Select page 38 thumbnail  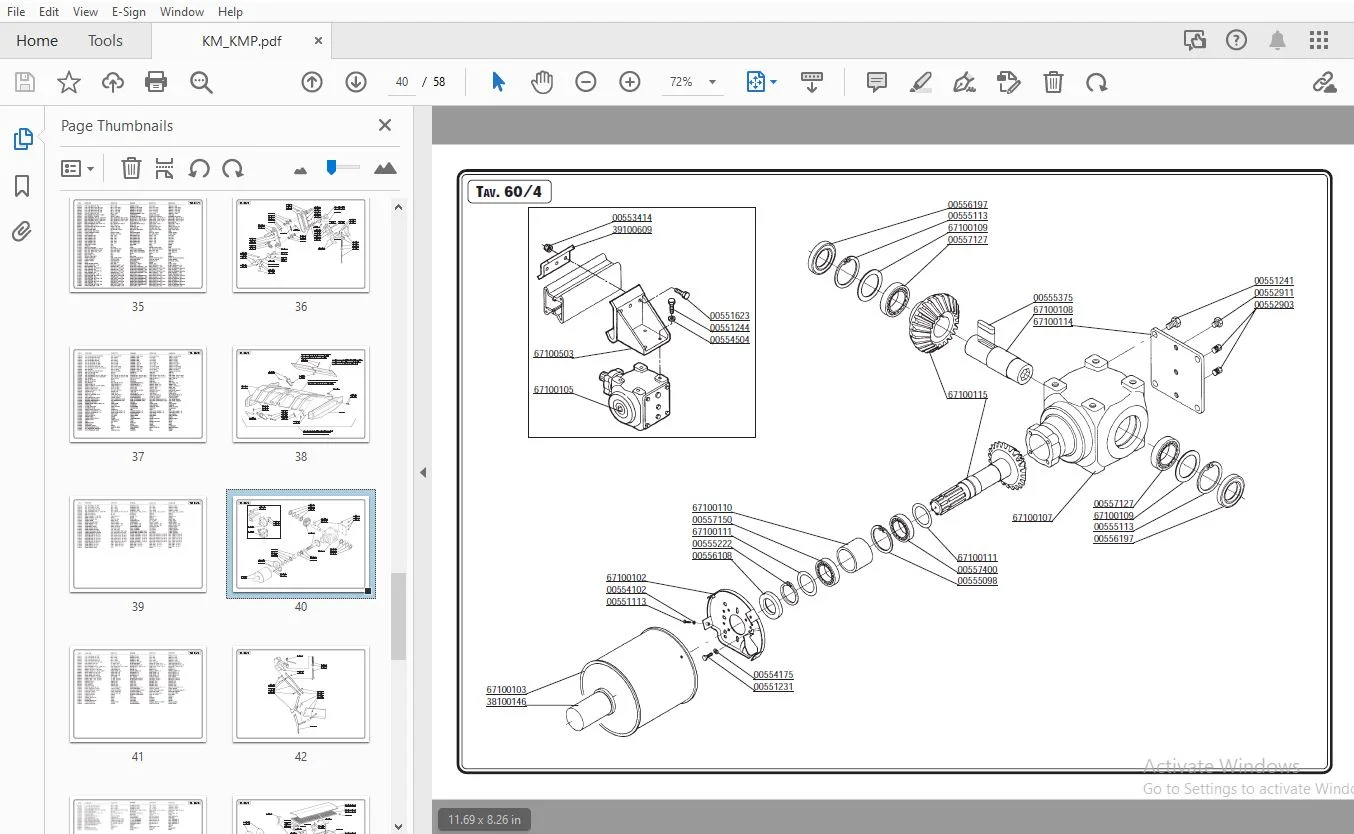(x=301, y=395)
